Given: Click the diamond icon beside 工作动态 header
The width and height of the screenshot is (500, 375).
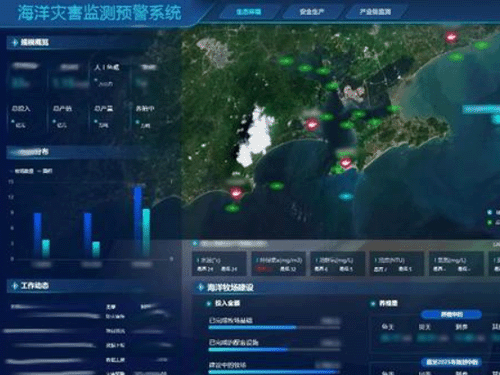Looking at the screenshot, I should point(14,286).
